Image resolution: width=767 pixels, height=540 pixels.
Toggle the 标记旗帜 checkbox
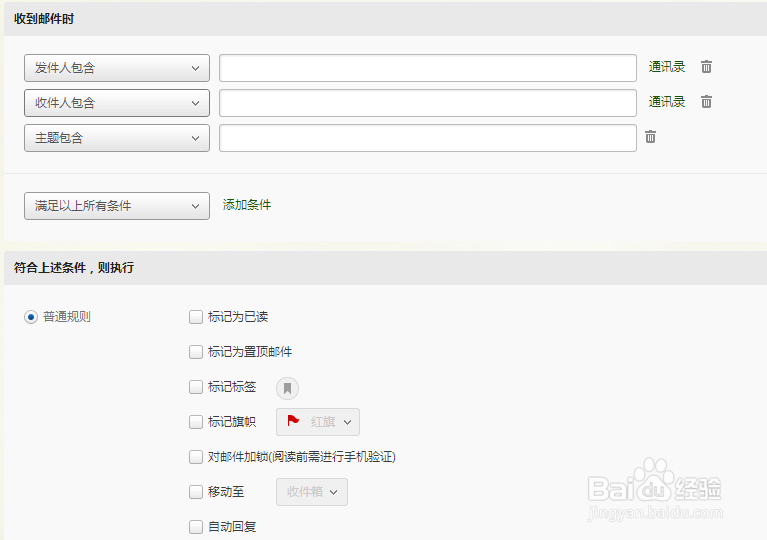click(x=196, y=422)
